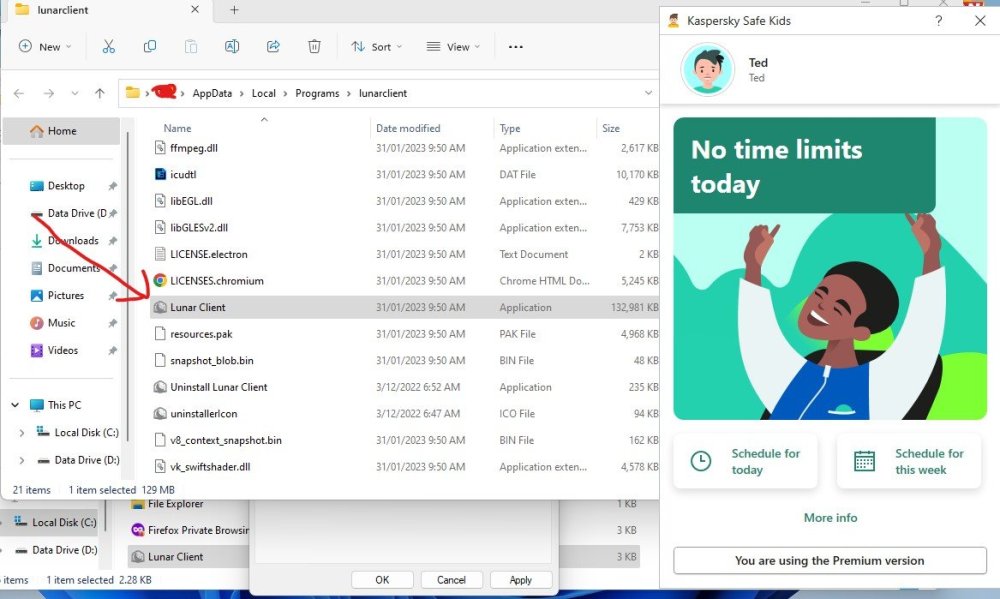This screenshot has width=1000, height=599.
Task: Click the Apply button in dialog
Action: [520, 580]
